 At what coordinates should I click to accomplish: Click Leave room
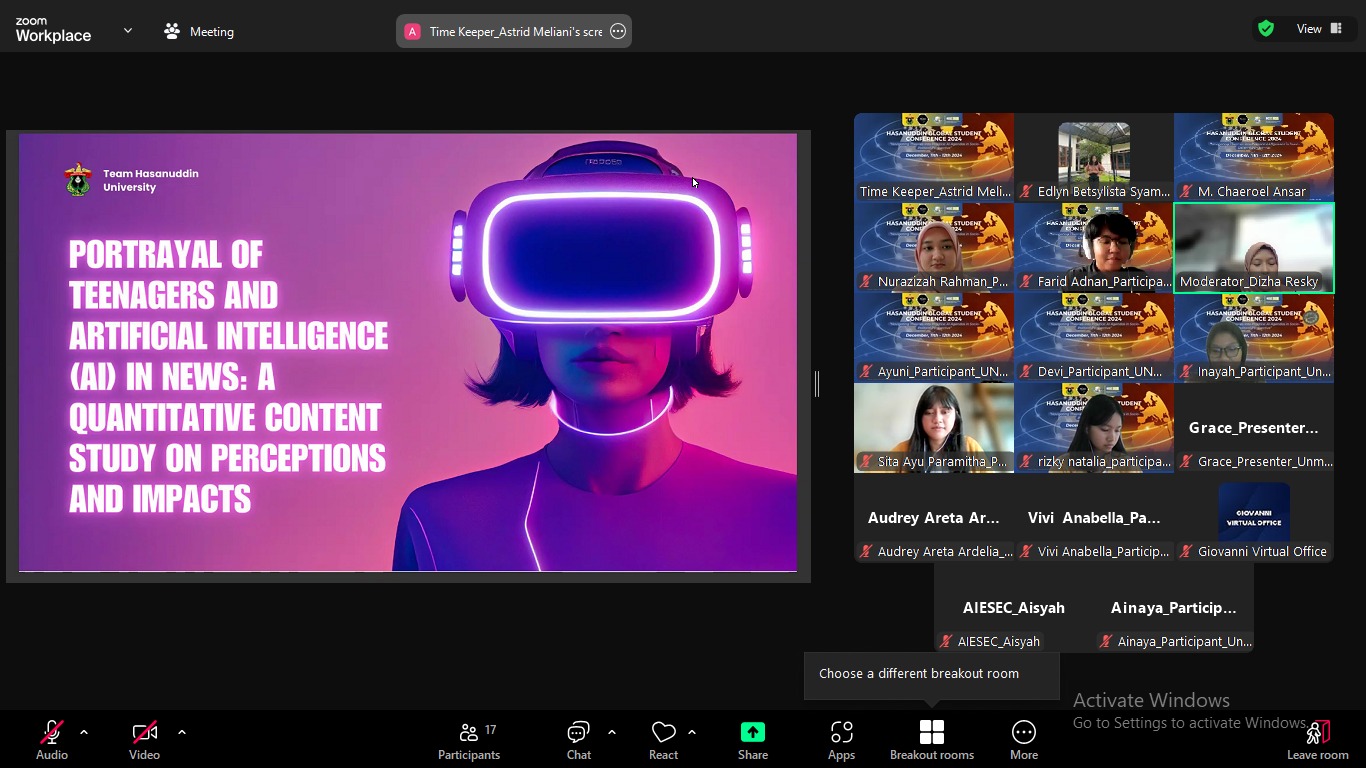(1318, 740)
